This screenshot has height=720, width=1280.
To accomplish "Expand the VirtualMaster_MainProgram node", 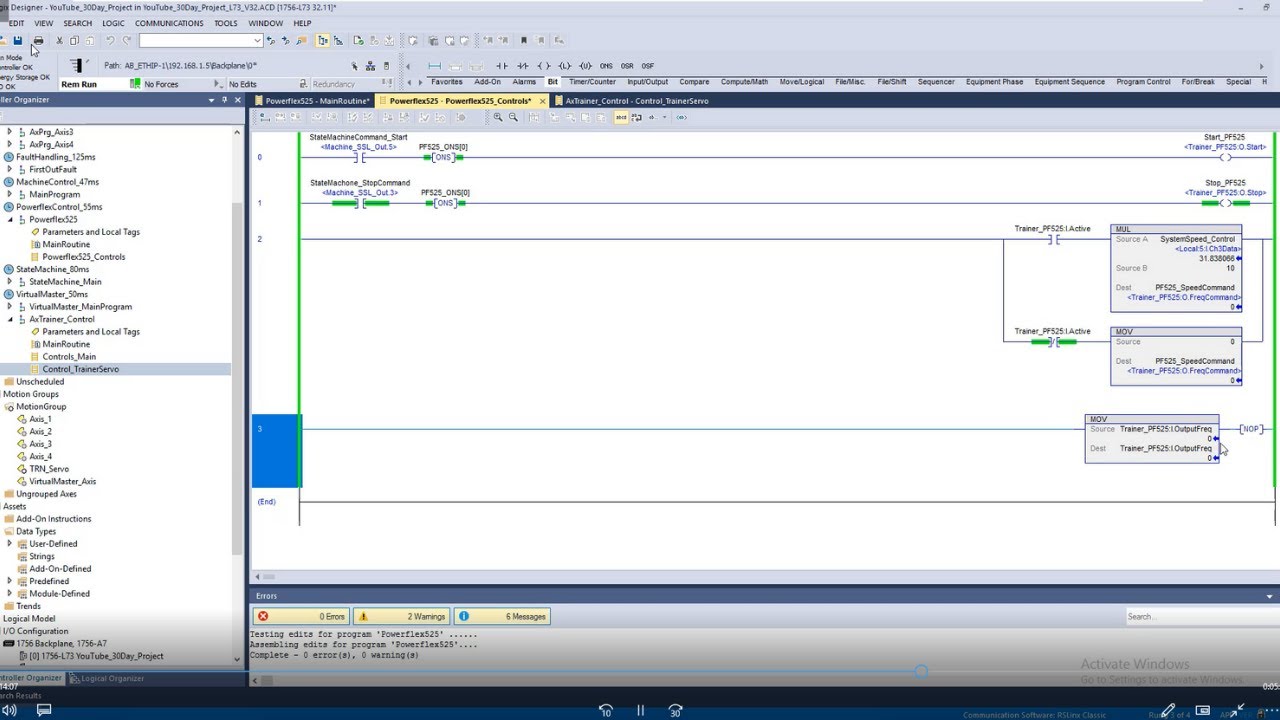I will [x=10, y=307].
